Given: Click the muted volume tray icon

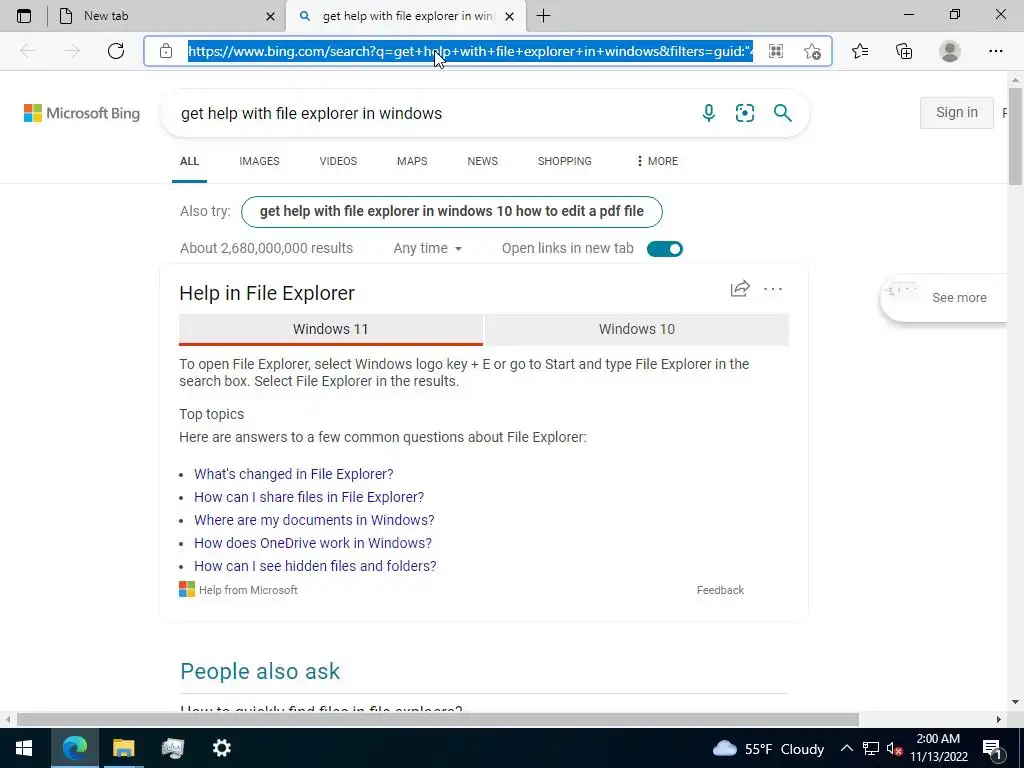Looking at the screenshot, I should pyautogui.click(x=894, y=748).
